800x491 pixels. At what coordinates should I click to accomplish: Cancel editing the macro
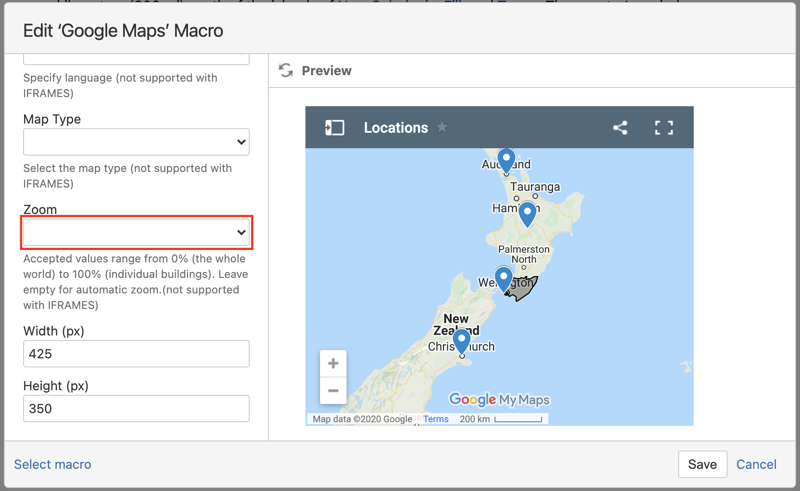(x=756, y=464)
